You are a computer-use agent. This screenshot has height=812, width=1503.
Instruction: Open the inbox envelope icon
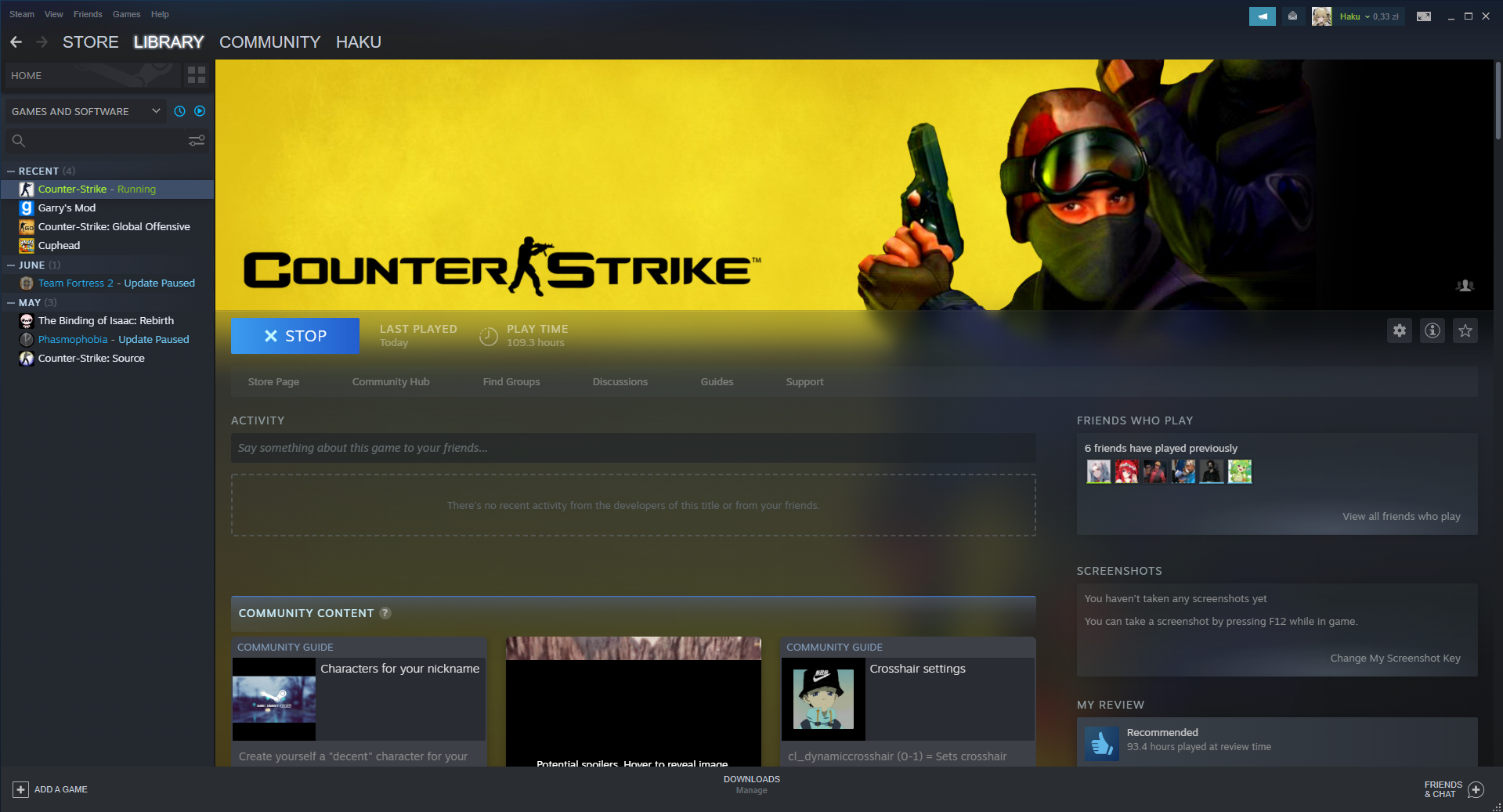(1292, 16)
